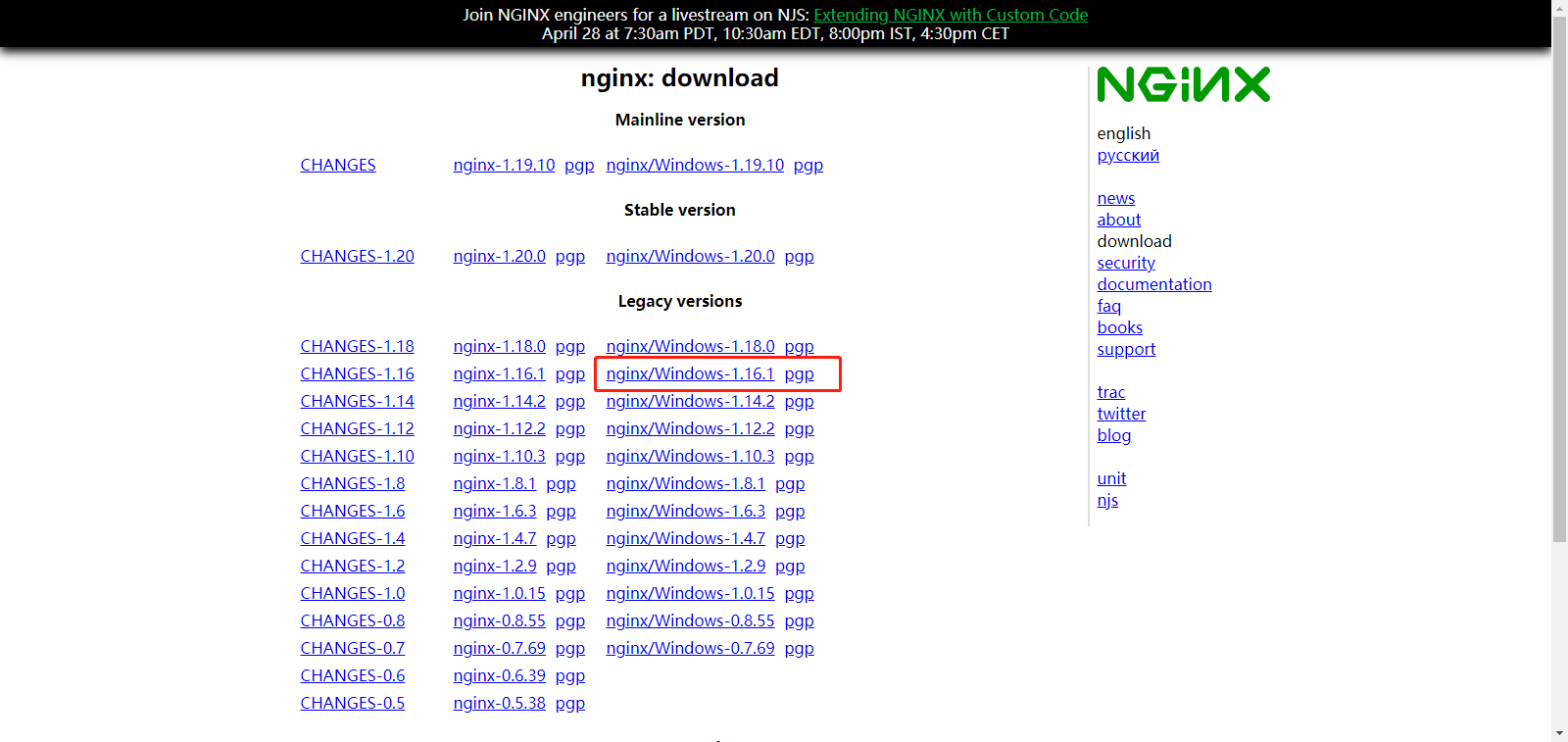The height and width of the screenshot is (742, 1568).
Task: Open CHANGES-1.10 link
Action: point(357,456)
